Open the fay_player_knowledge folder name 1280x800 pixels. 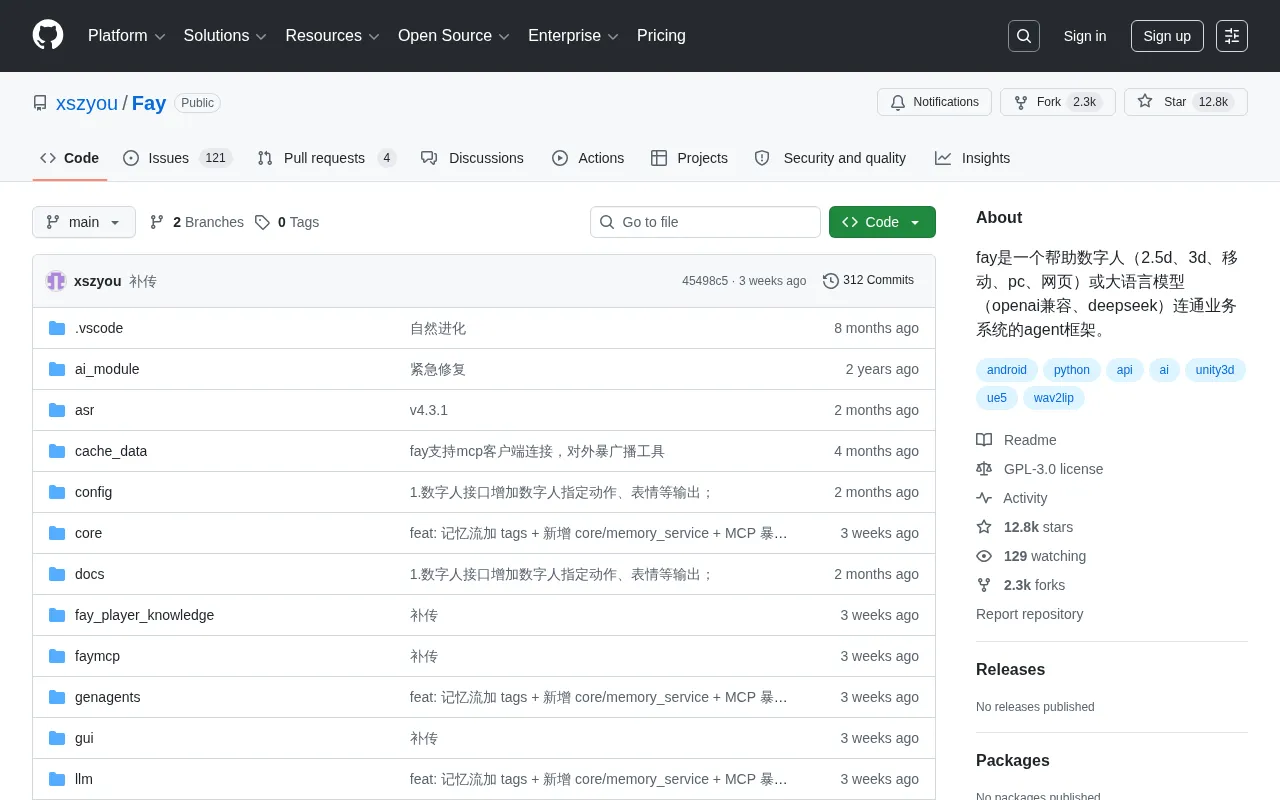coord(144,615)
